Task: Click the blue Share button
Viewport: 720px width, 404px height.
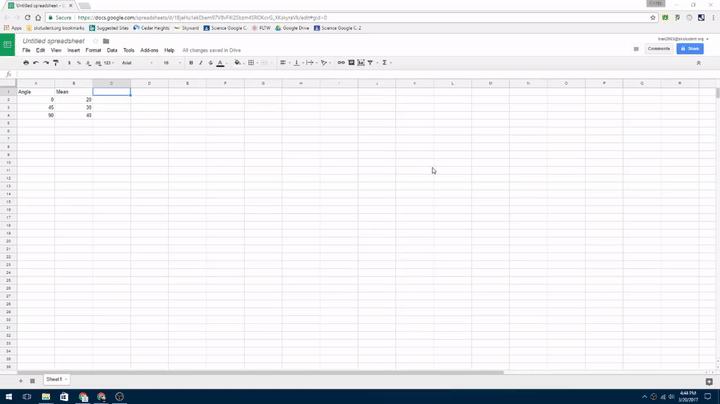Action: [690, 48]
